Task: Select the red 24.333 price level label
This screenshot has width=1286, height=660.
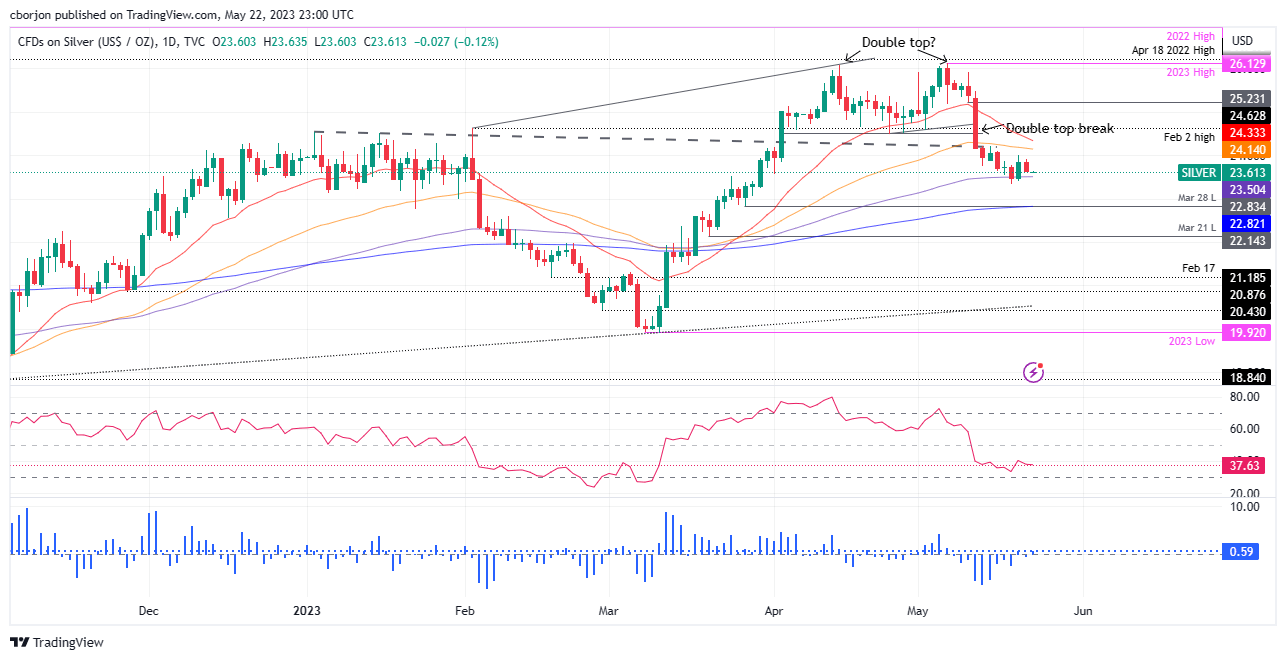Action: point(1246,132)
